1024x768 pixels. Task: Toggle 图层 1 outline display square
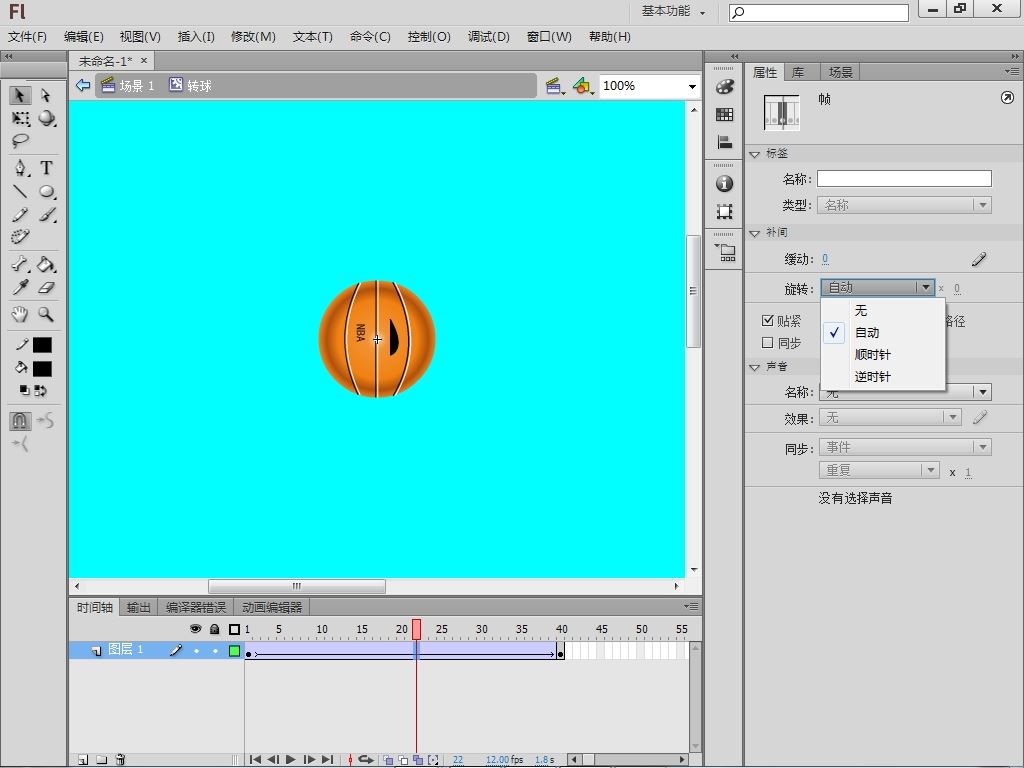[235, 651]
